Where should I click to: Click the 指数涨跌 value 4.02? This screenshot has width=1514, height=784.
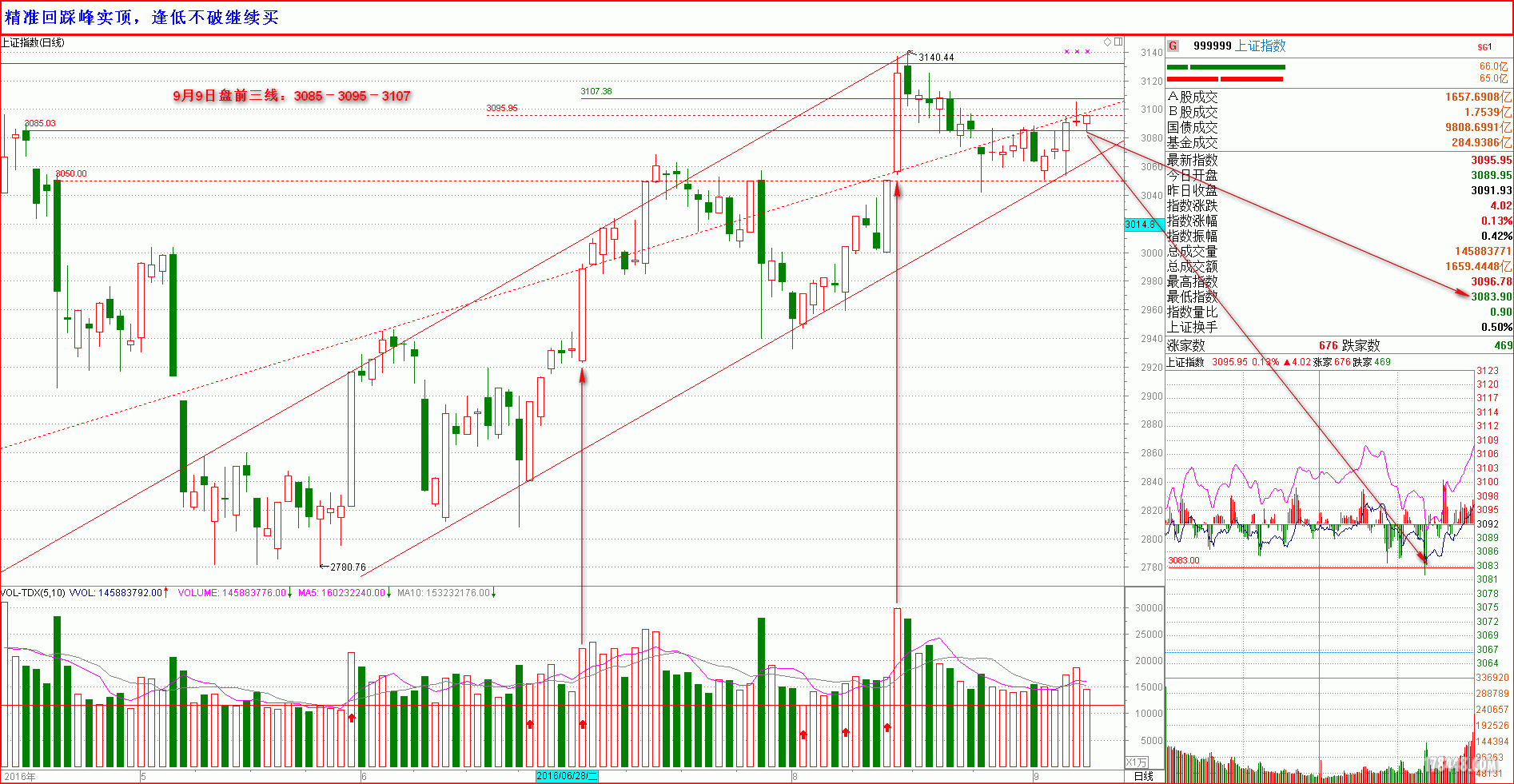[x=1501, y=205]
